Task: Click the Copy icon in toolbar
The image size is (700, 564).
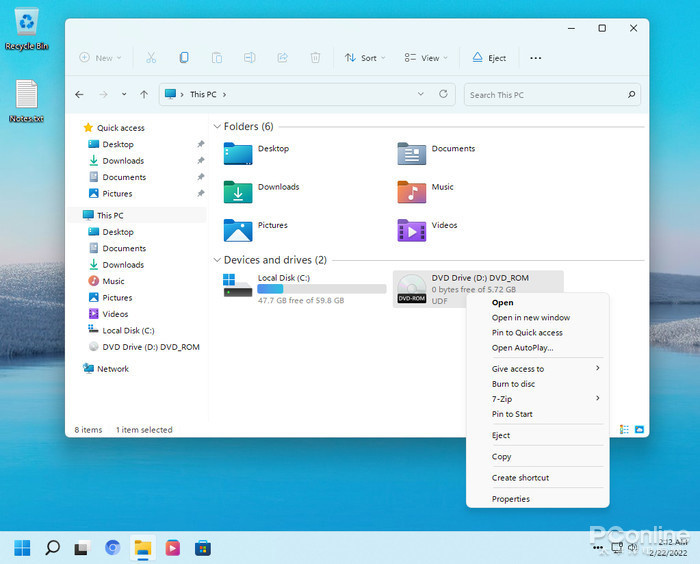Action: click(x=184, y=58)
